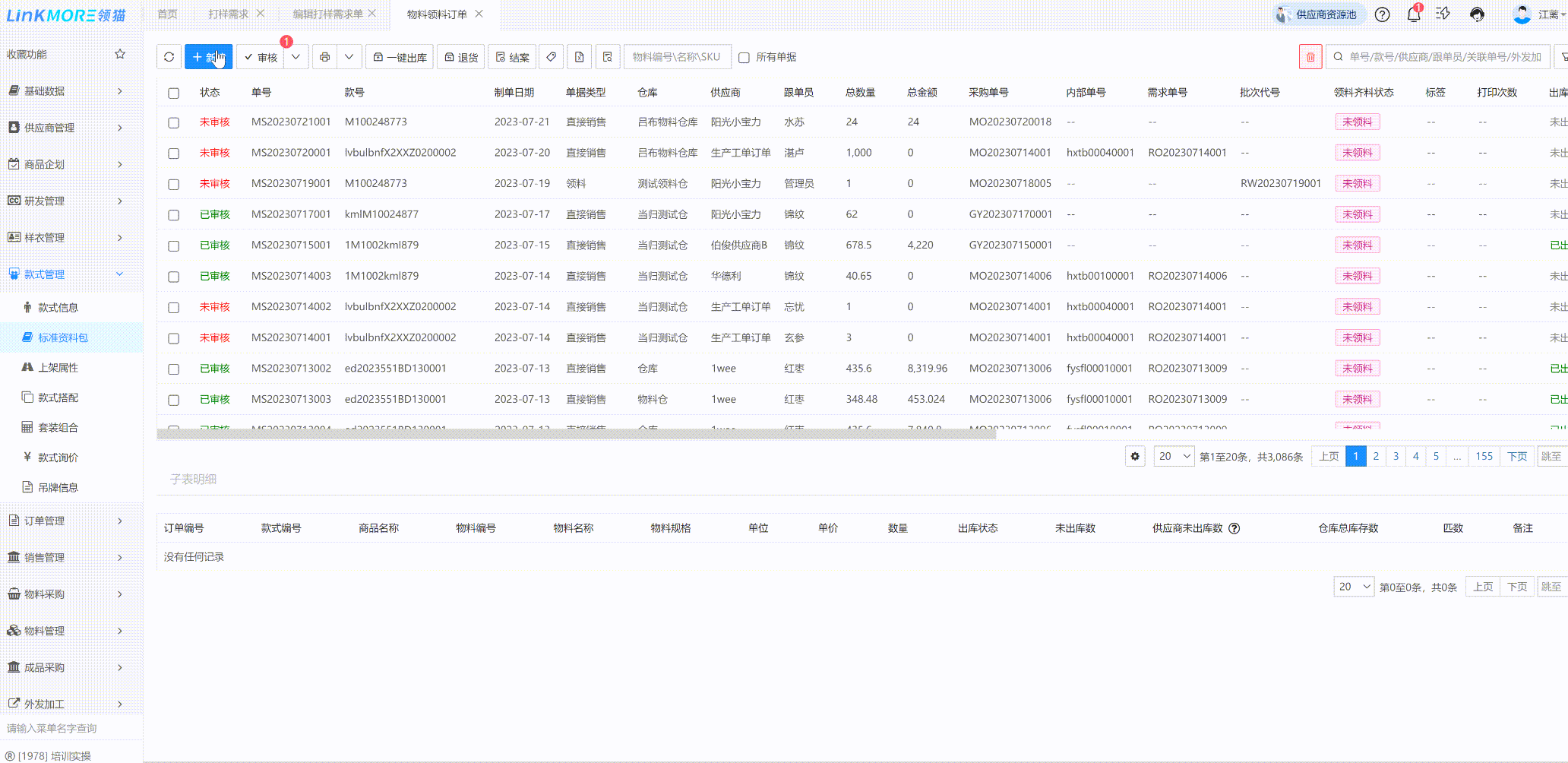Toggle the select-all checkbox in table header
This screenshot has width=1568, height=763.
coord(174,93)
